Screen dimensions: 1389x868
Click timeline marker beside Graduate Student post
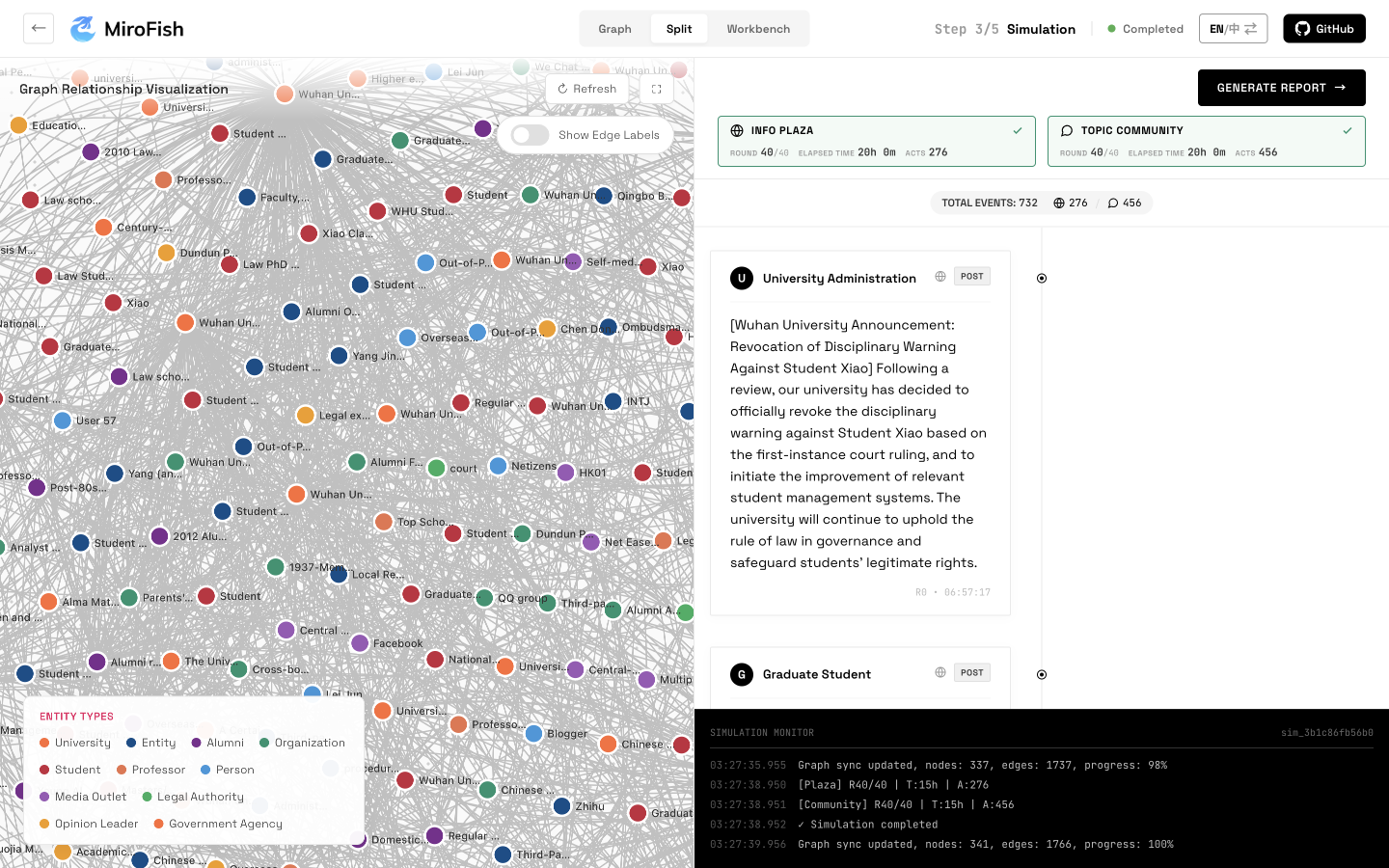[x=1042, y=674]
